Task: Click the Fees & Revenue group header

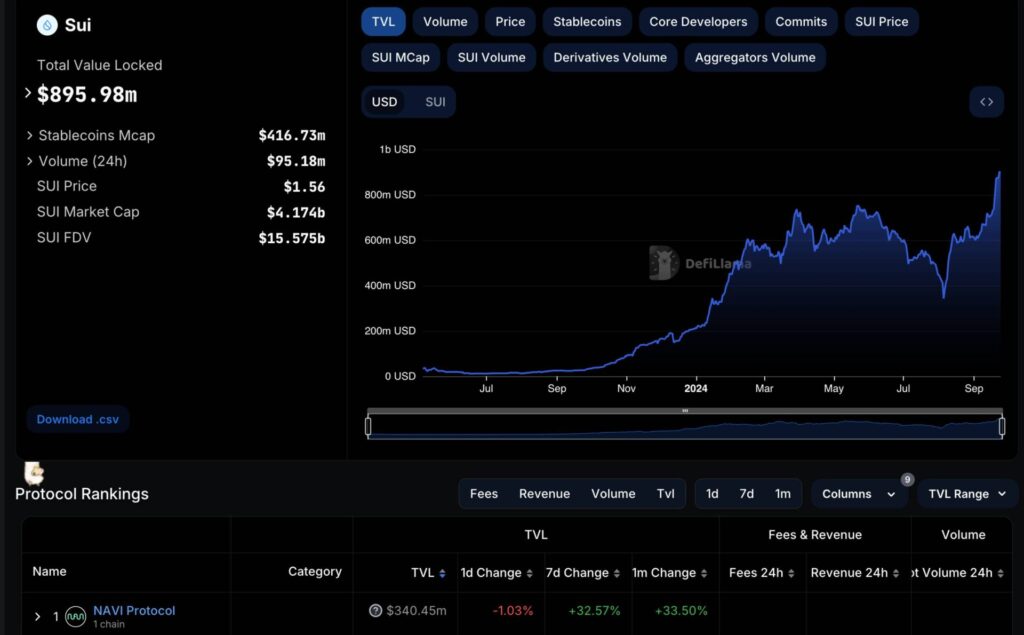Action: point(814,534)
